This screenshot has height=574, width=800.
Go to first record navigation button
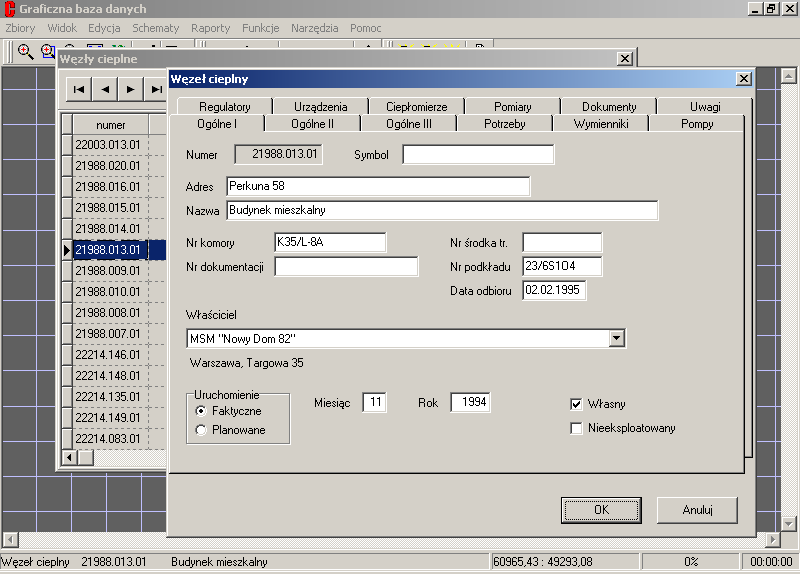79,89
